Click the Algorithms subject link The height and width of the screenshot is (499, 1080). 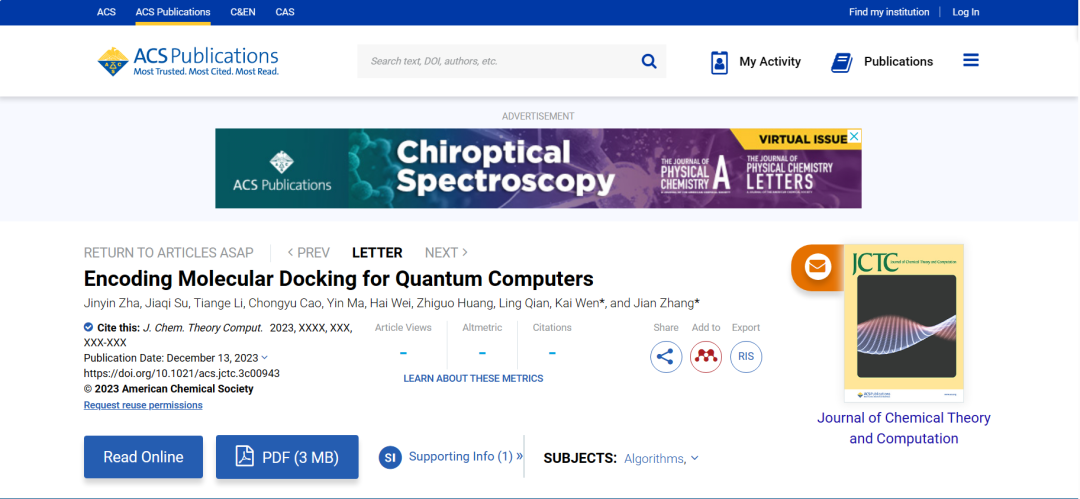[x=655, y=458]
